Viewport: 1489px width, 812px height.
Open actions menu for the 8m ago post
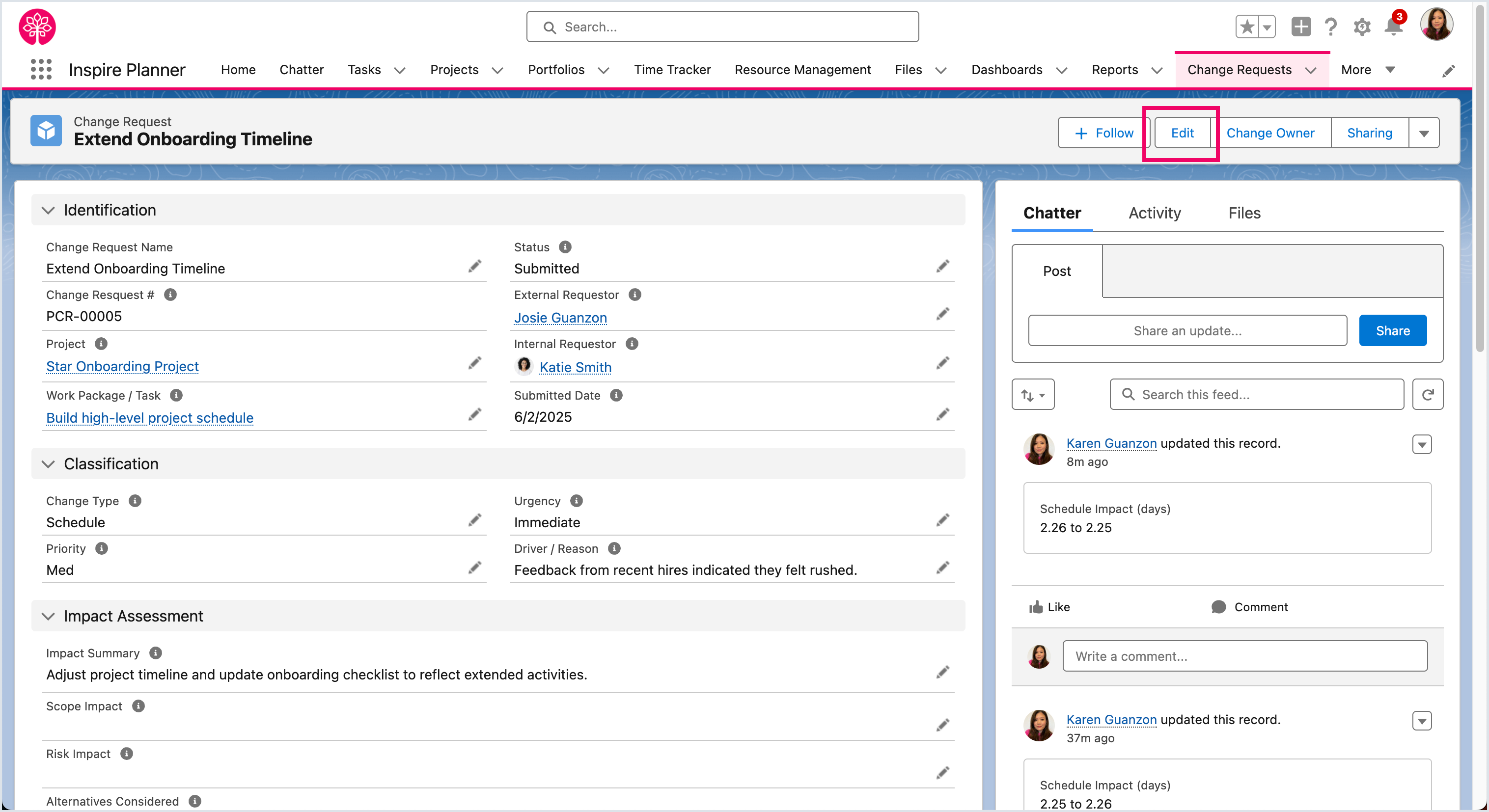click(x=1422, y=444)
